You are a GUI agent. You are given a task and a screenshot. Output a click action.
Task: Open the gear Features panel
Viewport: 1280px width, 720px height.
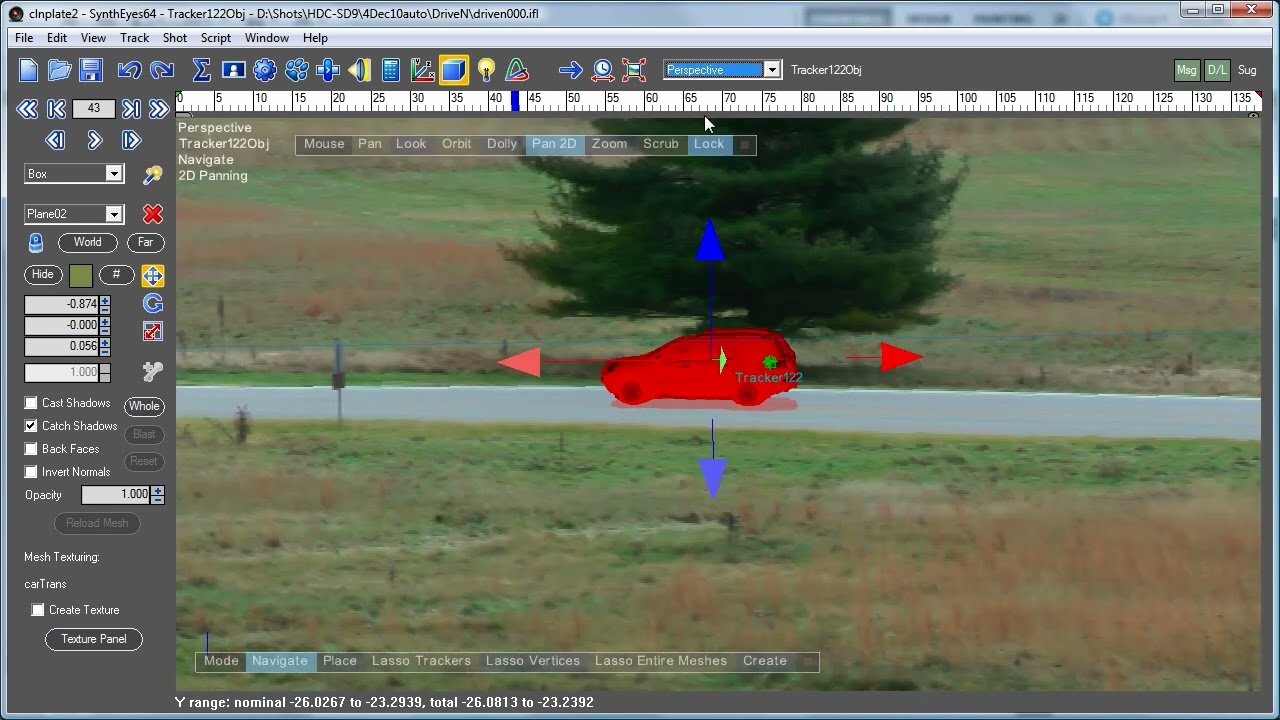pos(265,70)
